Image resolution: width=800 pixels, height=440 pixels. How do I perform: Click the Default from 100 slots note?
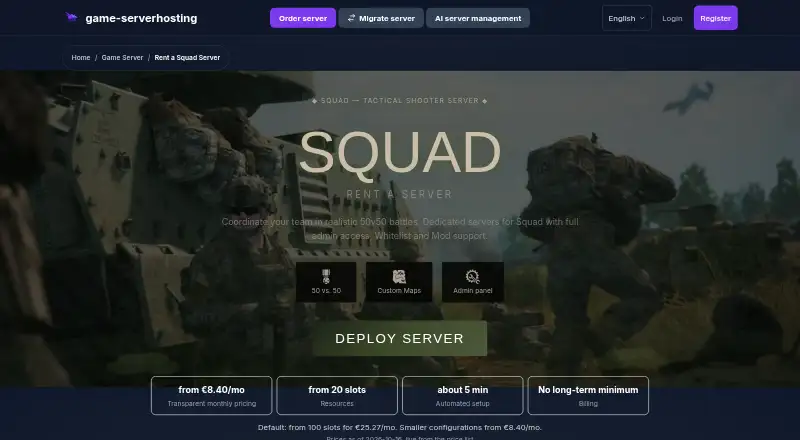[399, 427]
